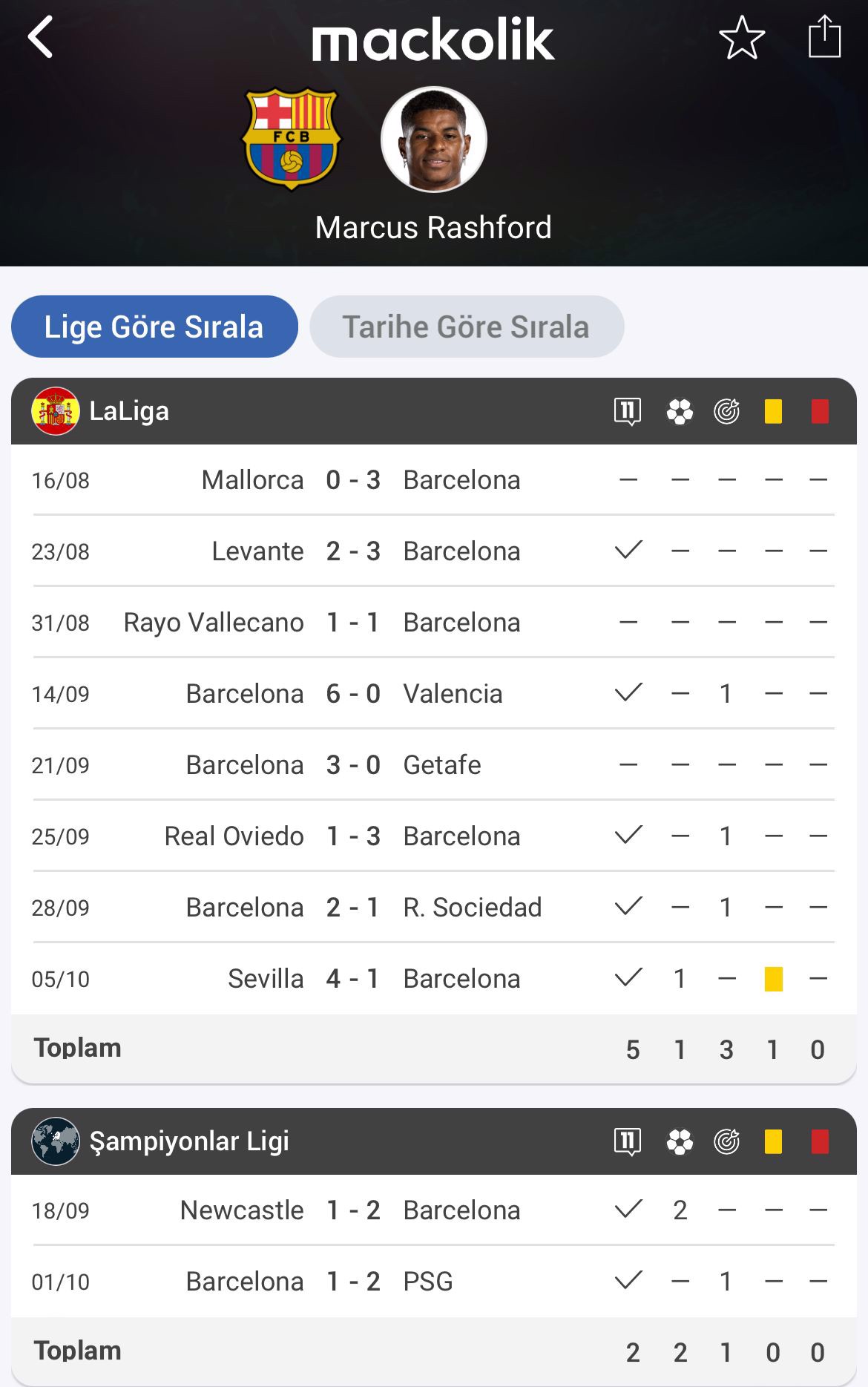Tap the back arrow icon

click(41, 37)
